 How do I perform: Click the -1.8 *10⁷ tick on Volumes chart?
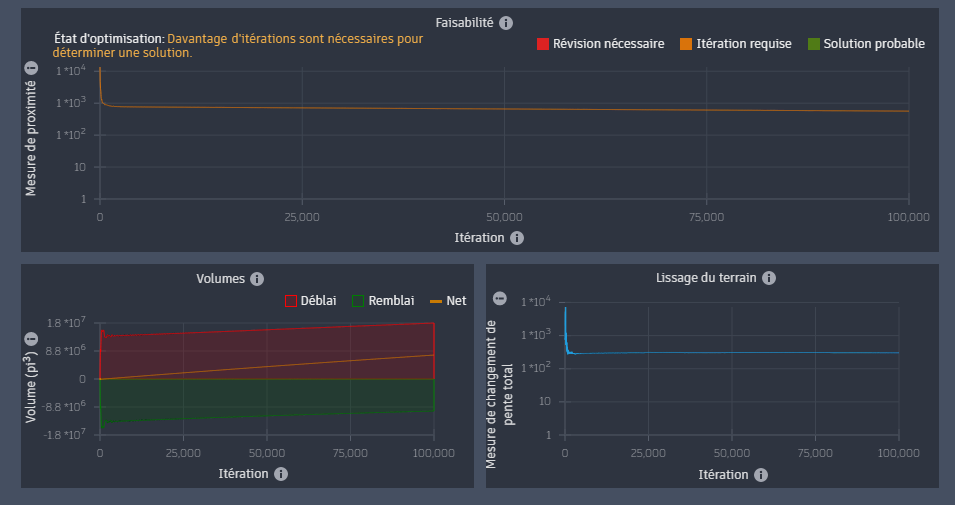[64, 434]
